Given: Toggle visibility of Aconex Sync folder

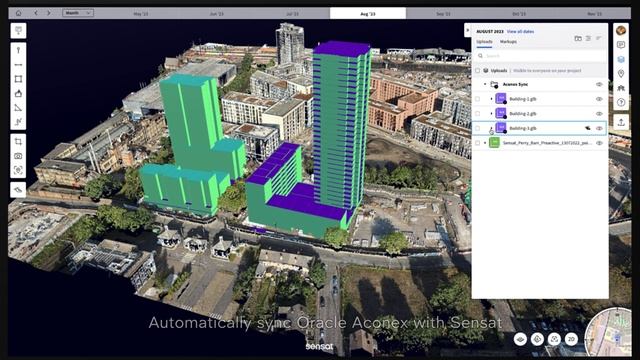Looking at the screenshot, I should [599, 84].
